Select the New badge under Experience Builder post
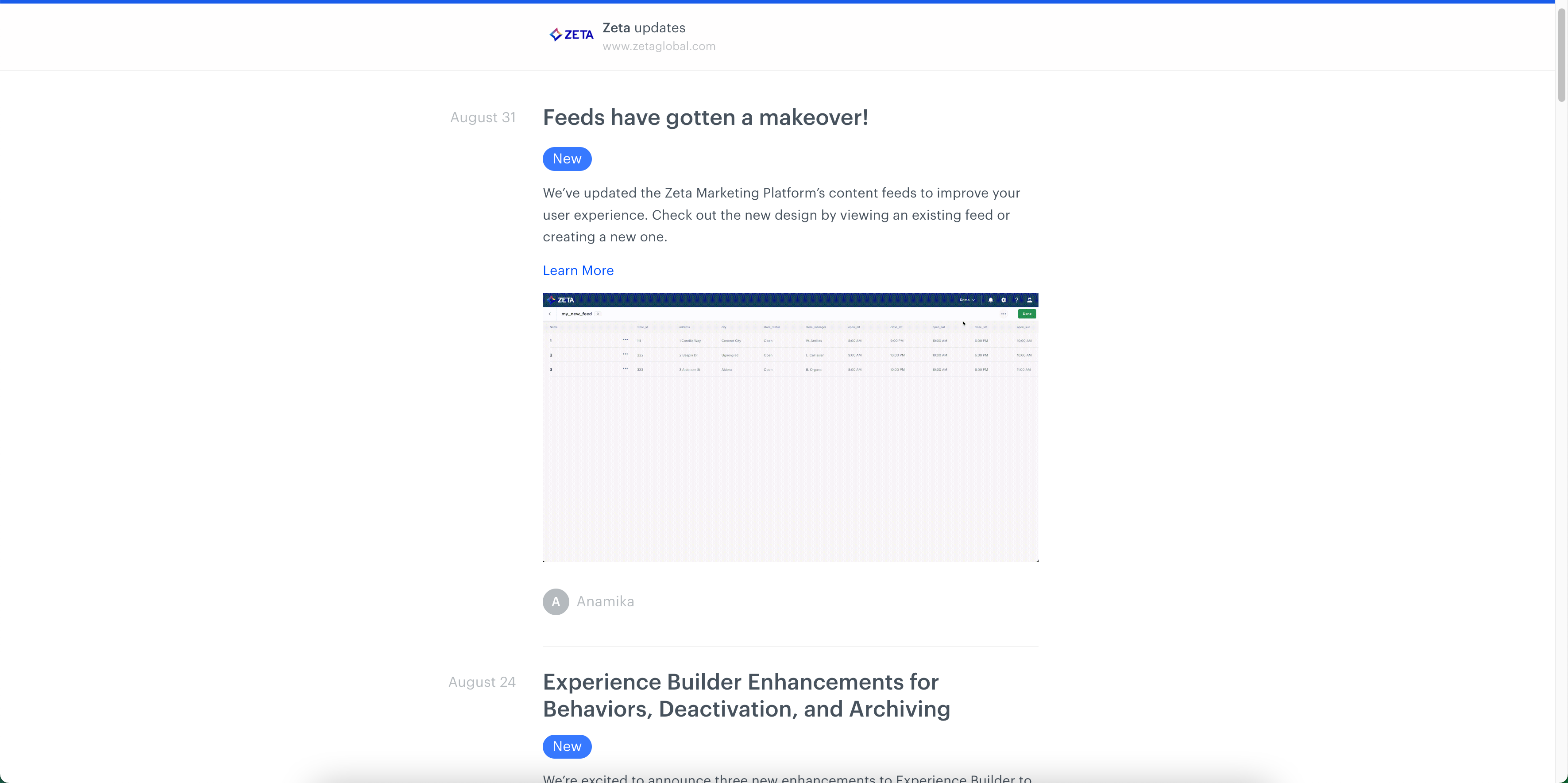The width and height of the screenshot is (1568, 783). point(567,747)
